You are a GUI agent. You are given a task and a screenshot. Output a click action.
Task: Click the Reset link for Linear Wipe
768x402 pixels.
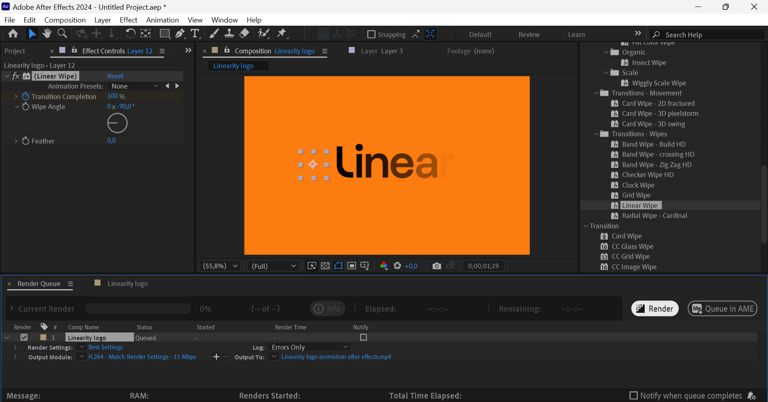(x=115, y=76)
